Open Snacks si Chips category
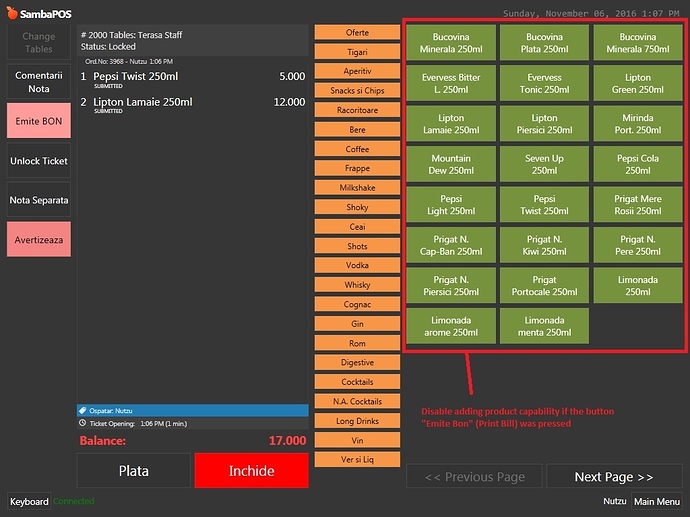 point(357,91)
